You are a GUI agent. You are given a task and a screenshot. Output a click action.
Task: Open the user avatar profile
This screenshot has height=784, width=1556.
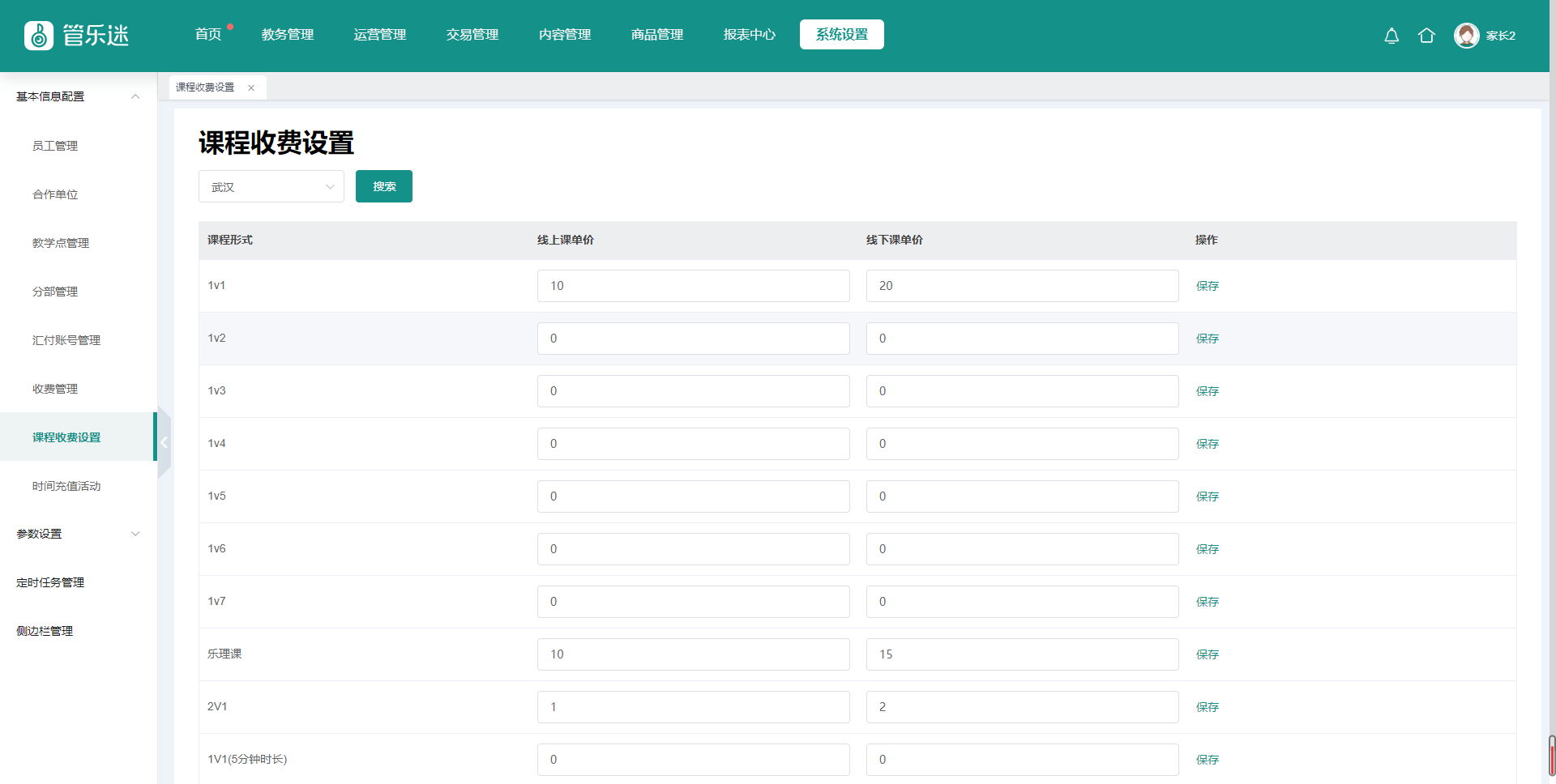click(1466, 36)
